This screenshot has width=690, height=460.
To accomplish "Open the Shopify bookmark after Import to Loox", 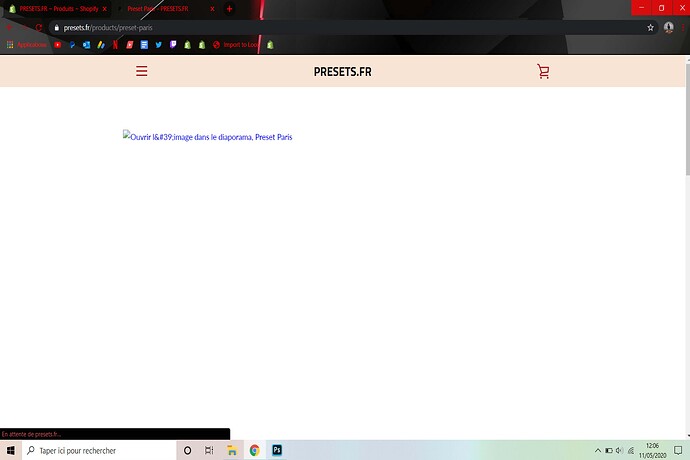I will tap(270, 44).
